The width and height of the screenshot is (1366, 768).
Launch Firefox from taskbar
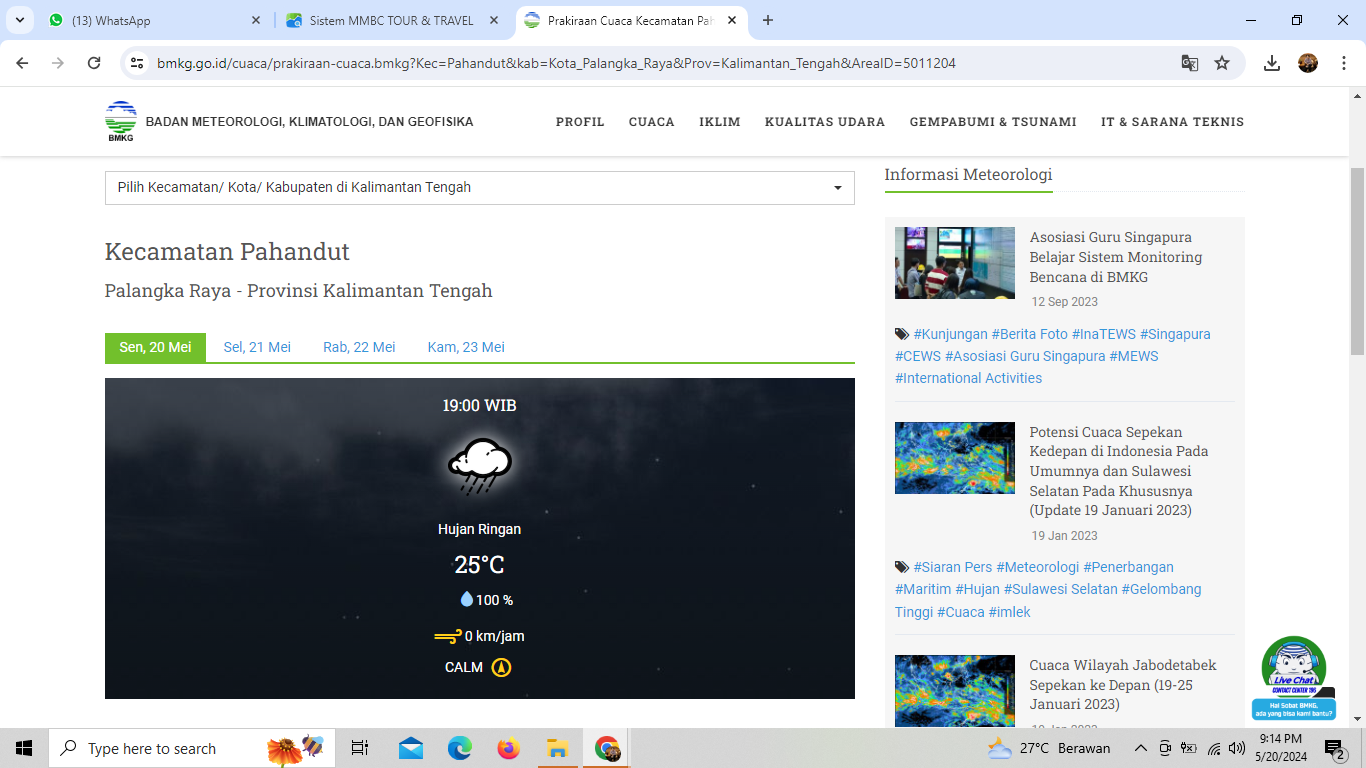(508, 748)
